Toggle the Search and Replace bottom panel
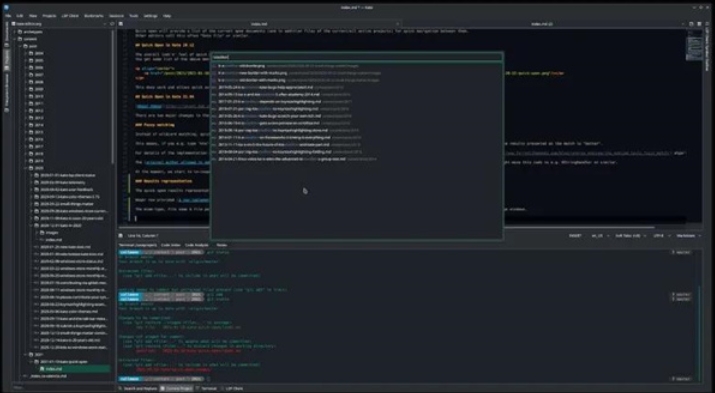The height and width of the screenshot is (393, 715). pos(138,388)
